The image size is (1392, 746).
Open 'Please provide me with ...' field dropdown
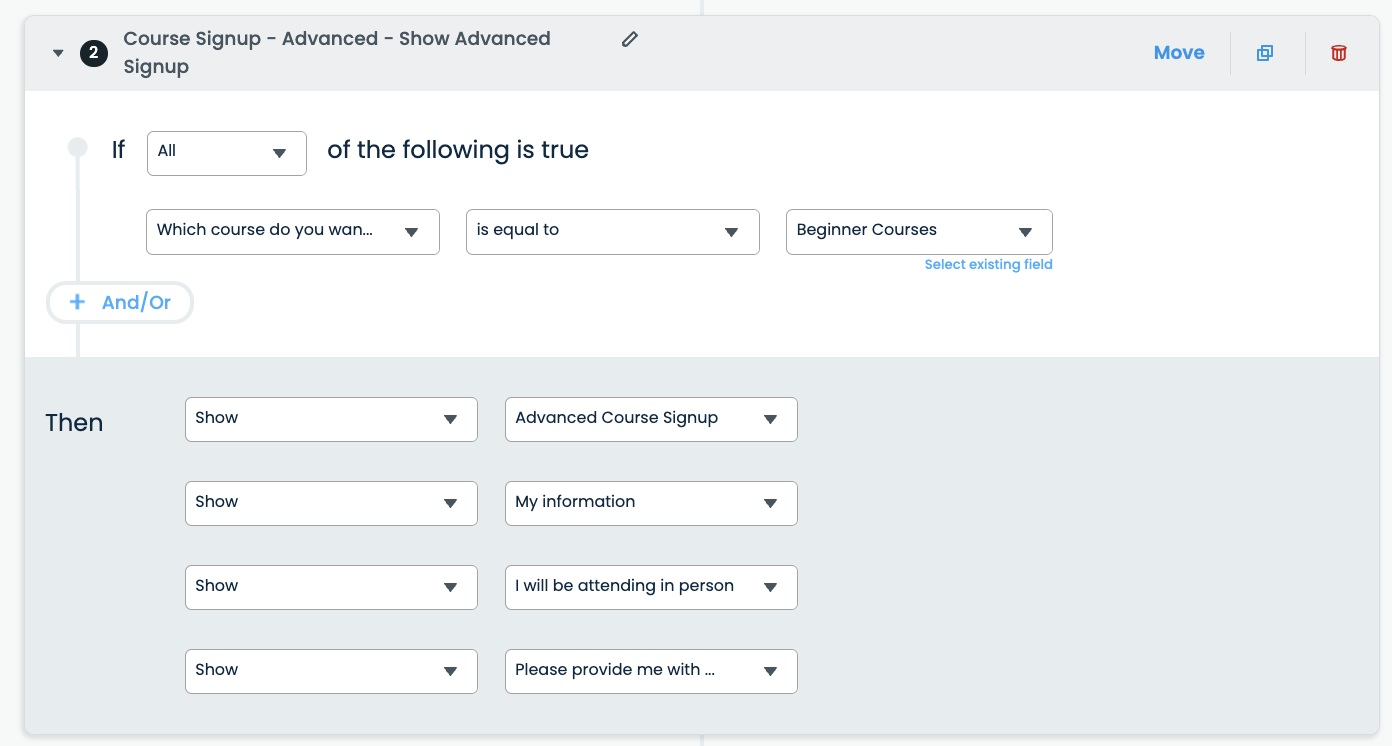651,671
